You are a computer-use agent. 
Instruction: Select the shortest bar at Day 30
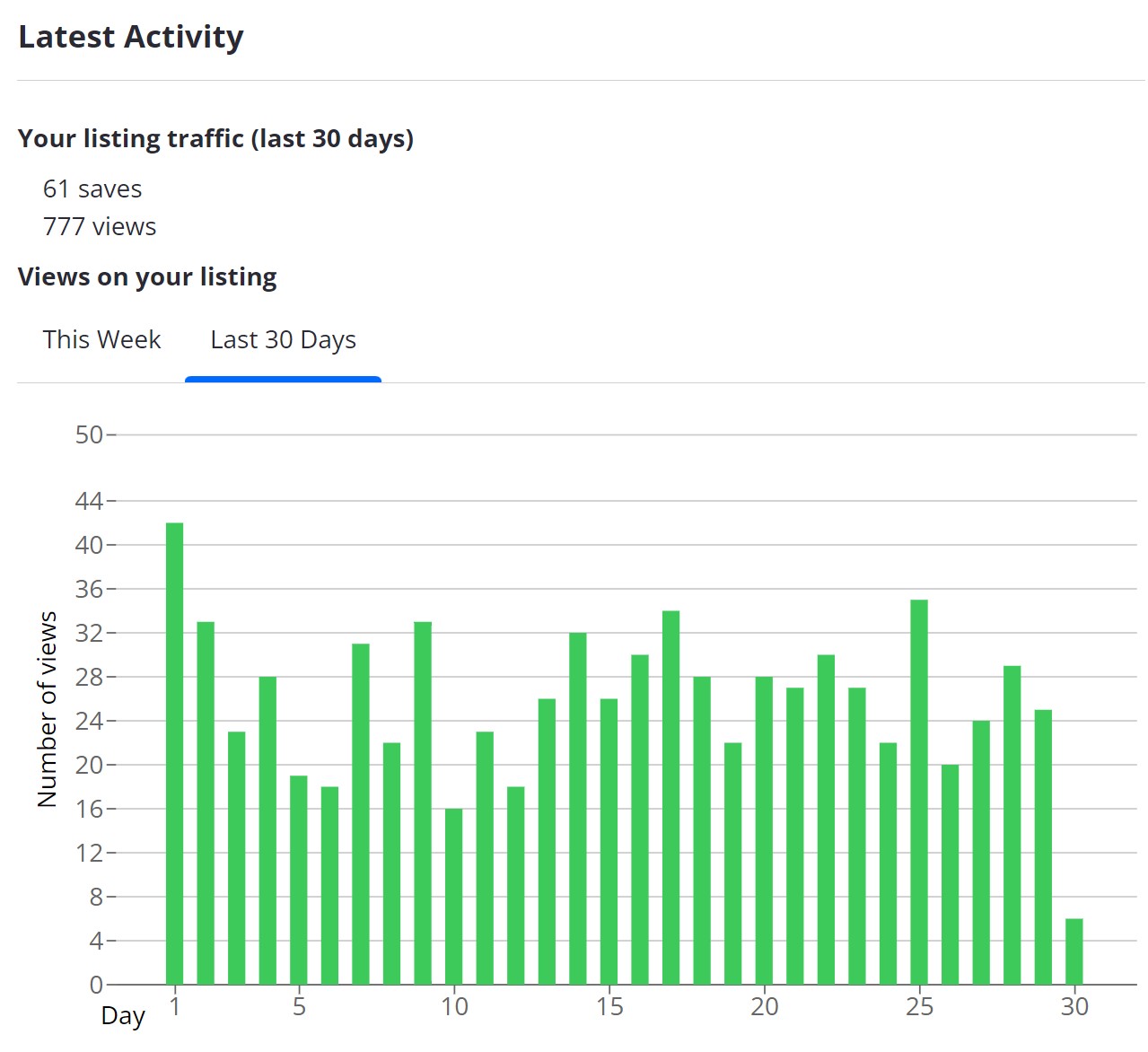(1074, 951)
